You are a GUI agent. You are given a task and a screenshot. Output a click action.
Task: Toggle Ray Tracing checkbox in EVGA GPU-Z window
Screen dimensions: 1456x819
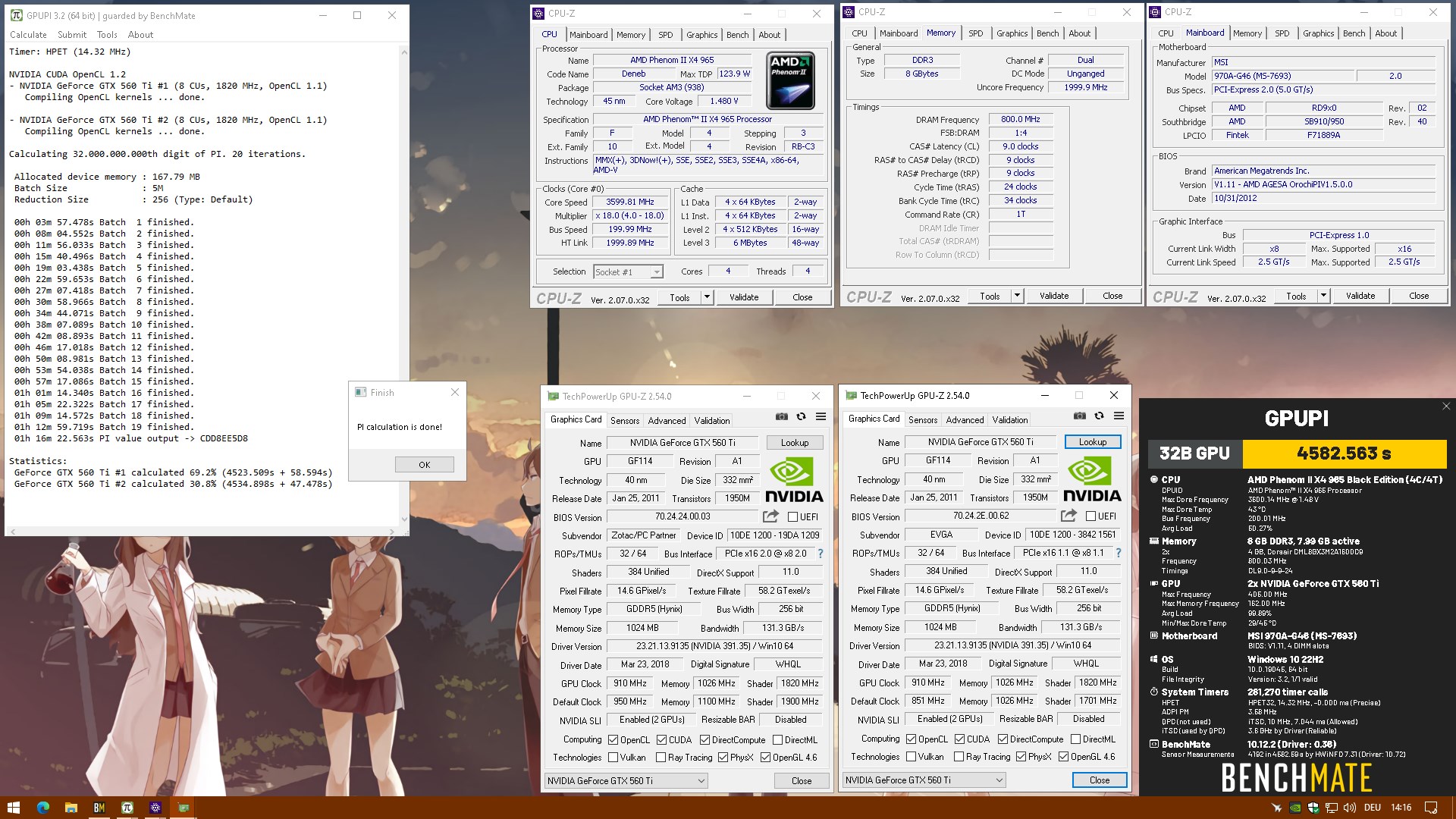959,757
